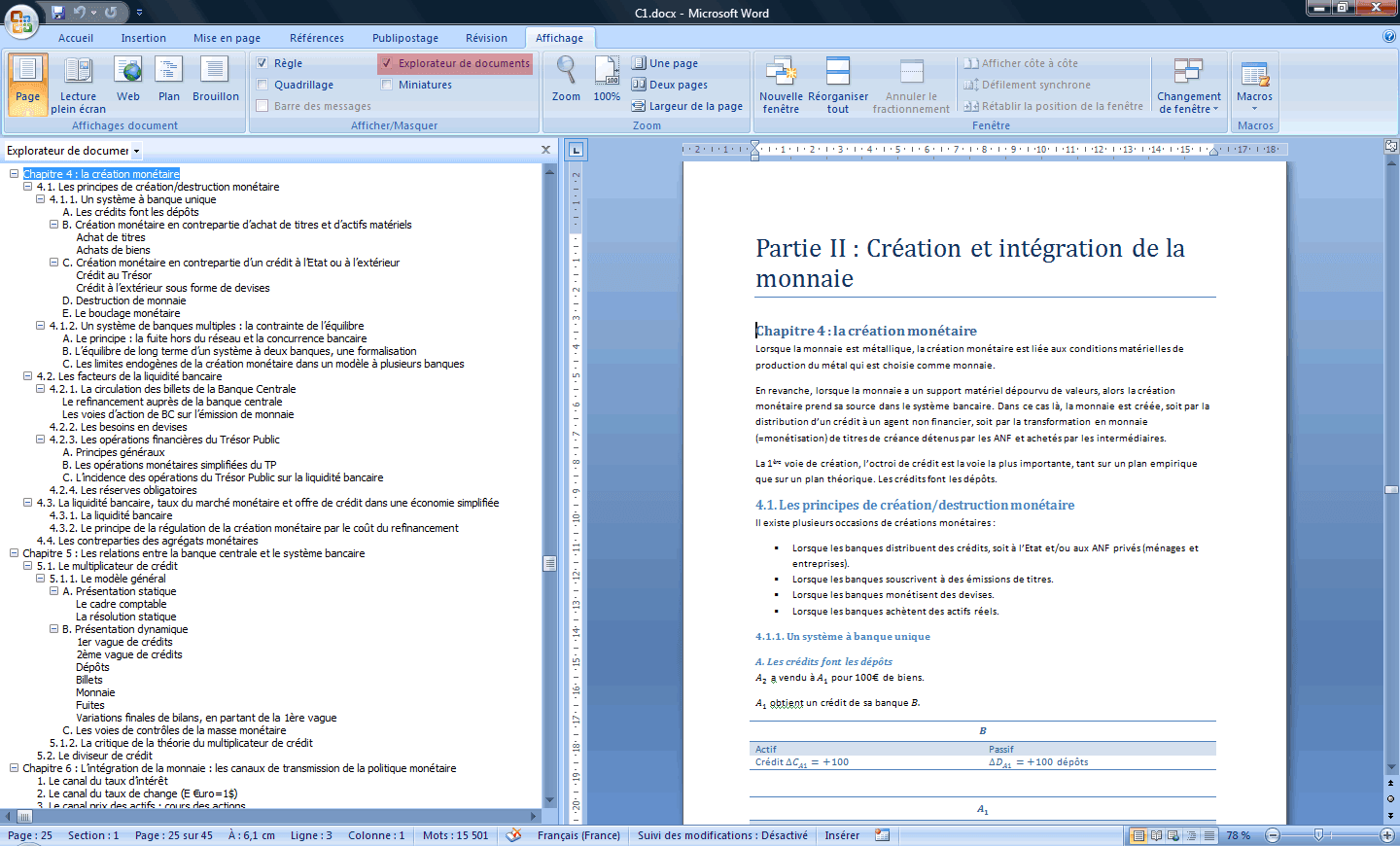Jump to 5.2. Le diviseur de crédit
Screen dimensions: 1400x846
(94, 756)
